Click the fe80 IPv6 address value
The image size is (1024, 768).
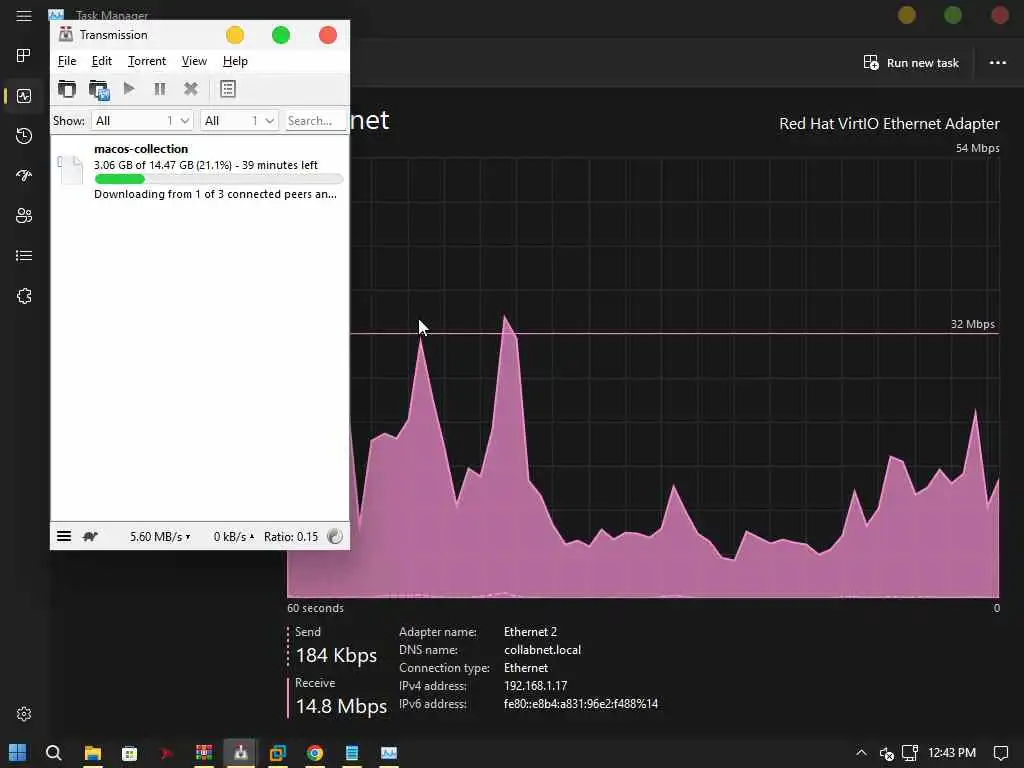tap(581, 704)
